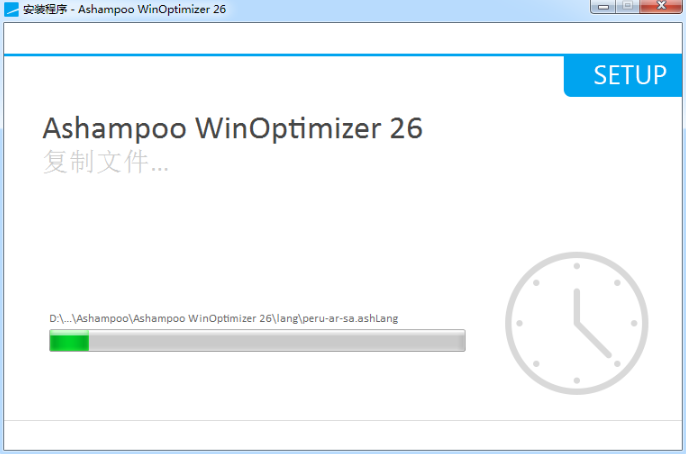Click the blank white header strip above blue line
Viewport: 686px width, 454px height.
pos(343,38)
